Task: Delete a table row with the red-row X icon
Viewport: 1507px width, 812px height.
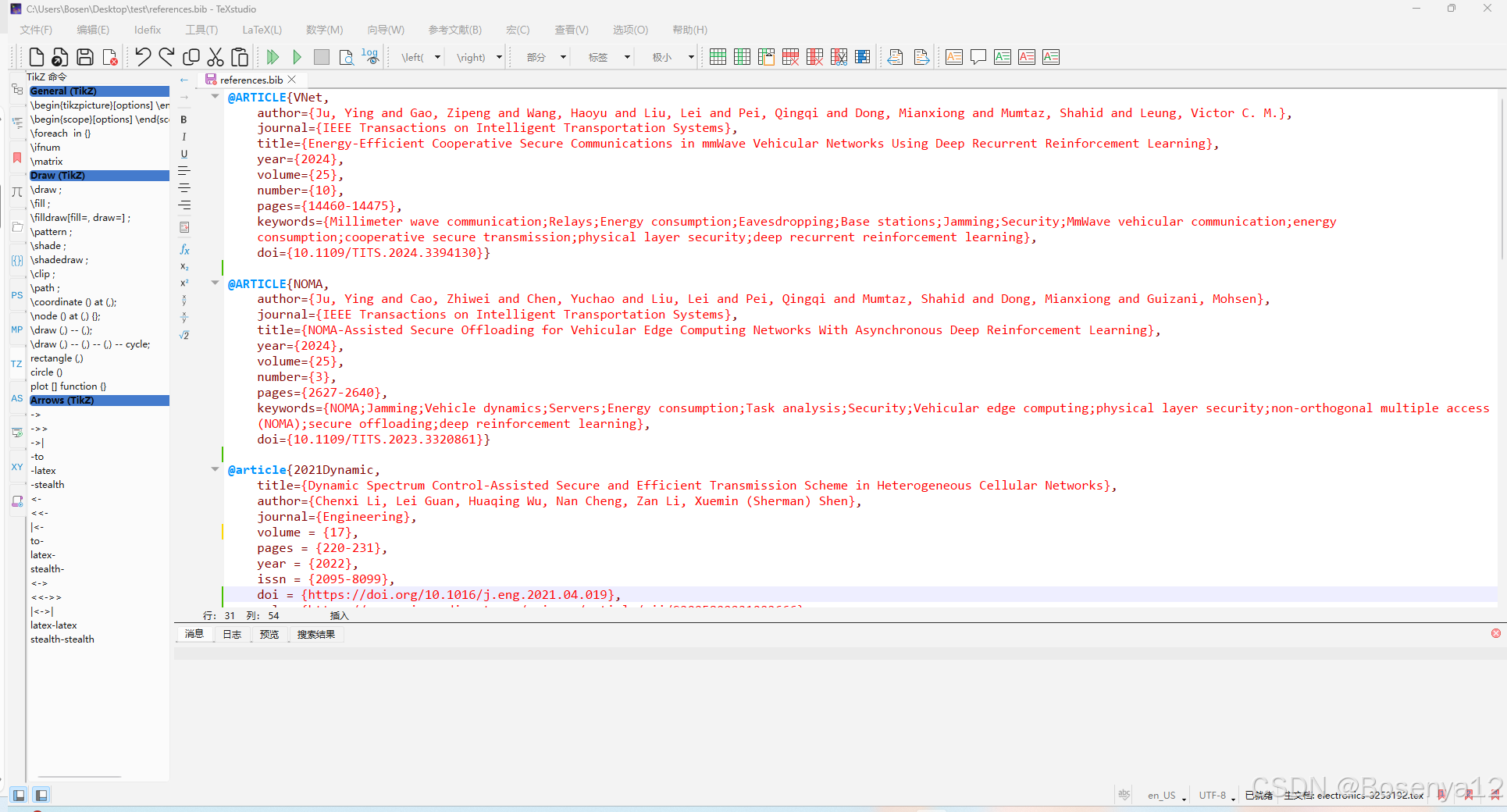Action: 790,57
